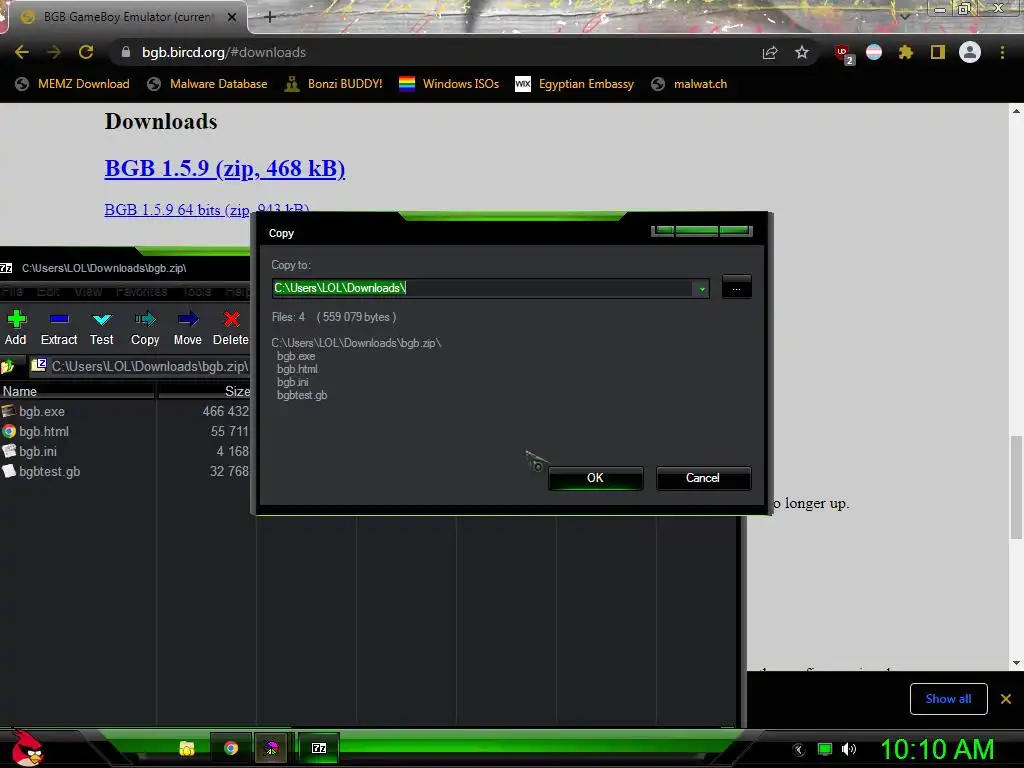Switch to 7-Zip from the taskbar

click(319, 748)
